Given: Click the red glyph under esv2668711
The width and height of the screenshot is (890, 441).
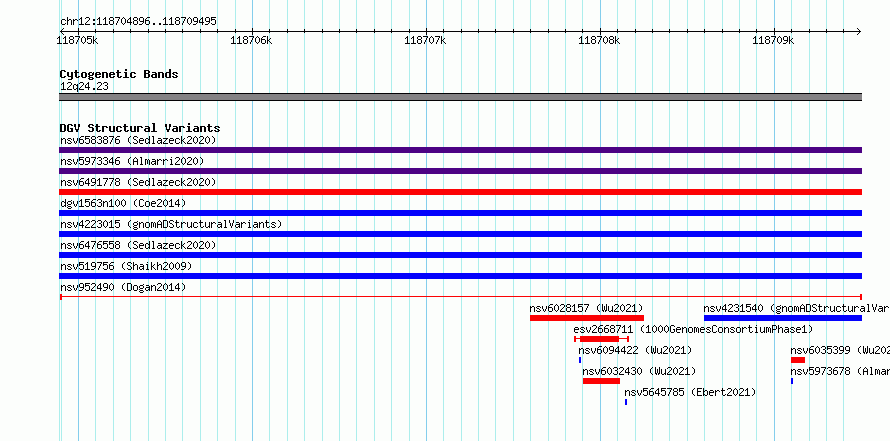Looking at the screenshot, I should click(601, 339).
